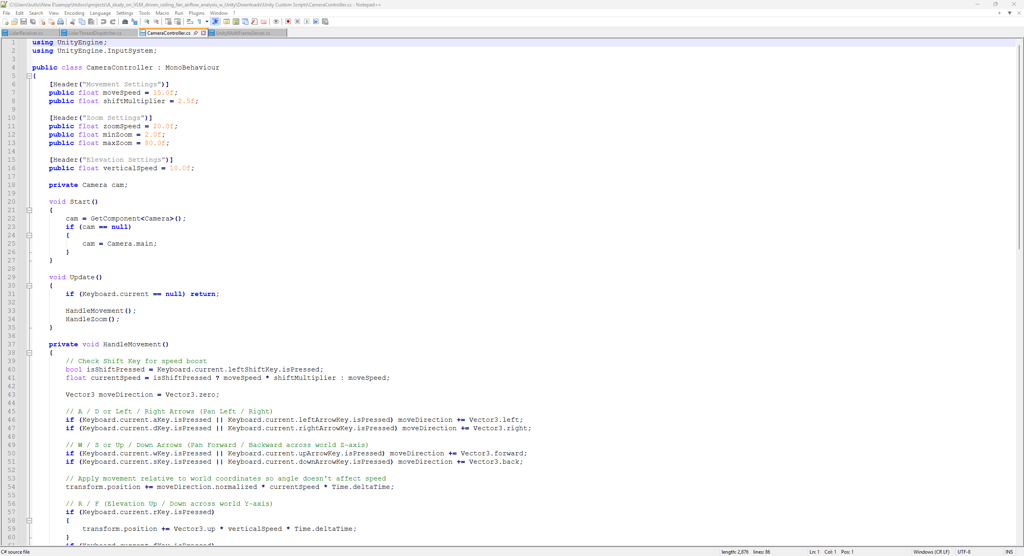
Task: Redo the edit with Redo arrow
Action: pos(112,22)
